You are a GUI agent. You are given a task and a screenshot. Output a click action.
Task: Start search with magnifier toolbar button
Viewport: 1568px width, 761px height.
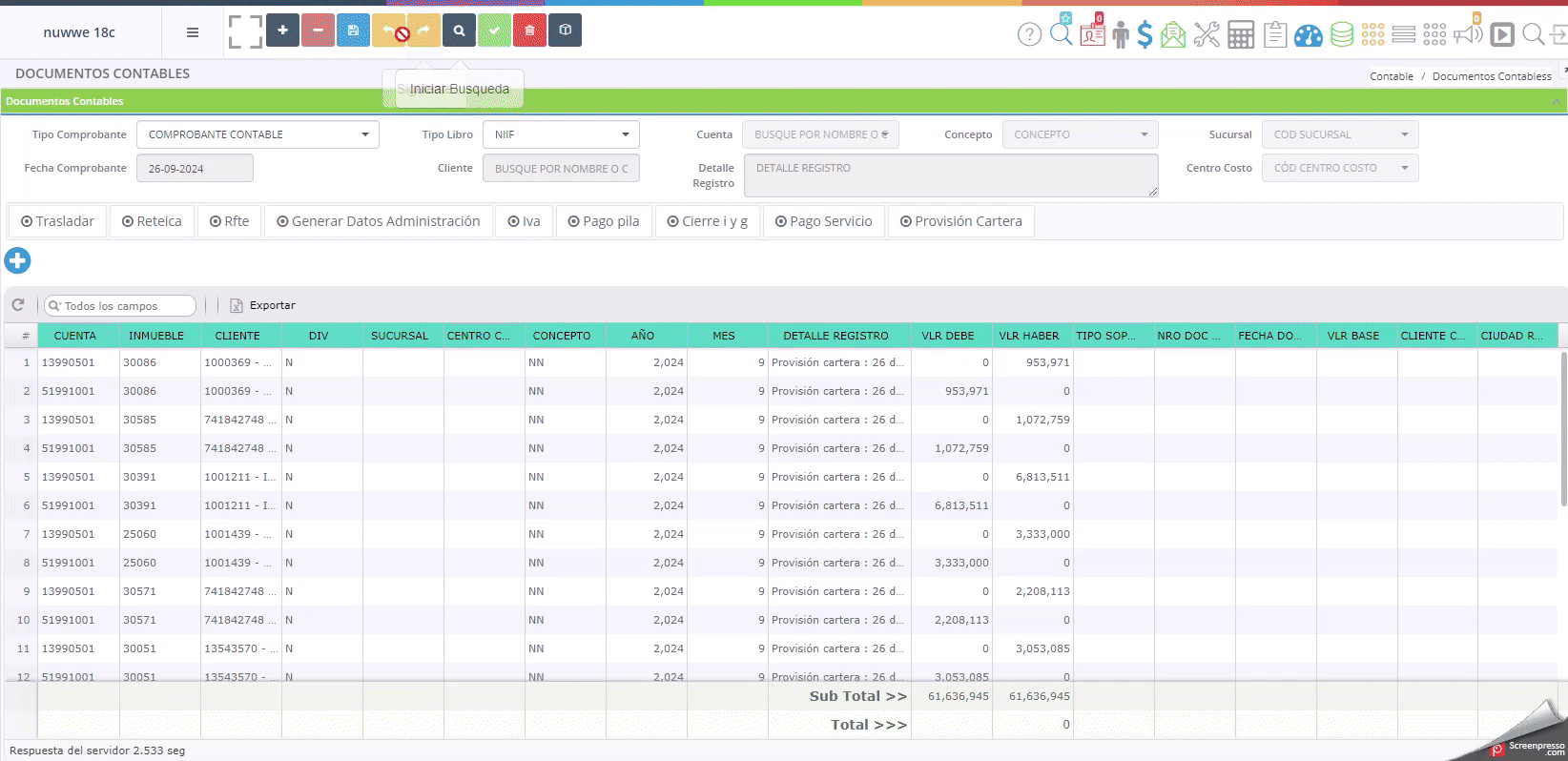pos(459,31)
